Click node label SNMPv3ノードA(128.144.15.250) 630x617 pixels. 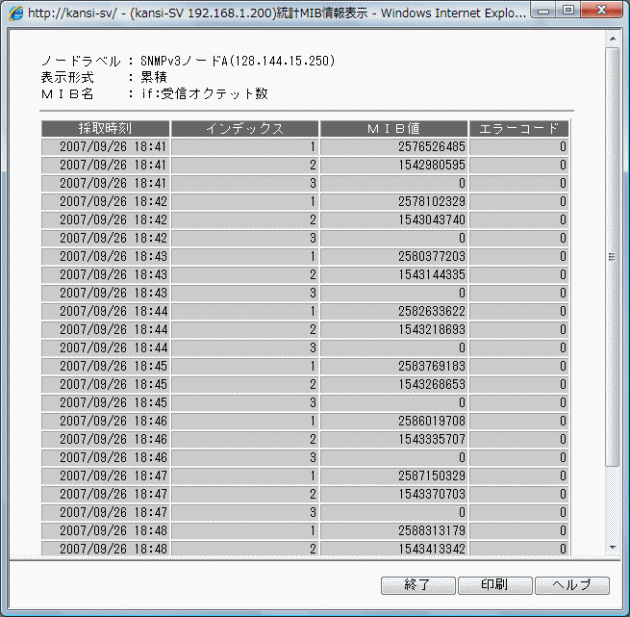[237, 61]
